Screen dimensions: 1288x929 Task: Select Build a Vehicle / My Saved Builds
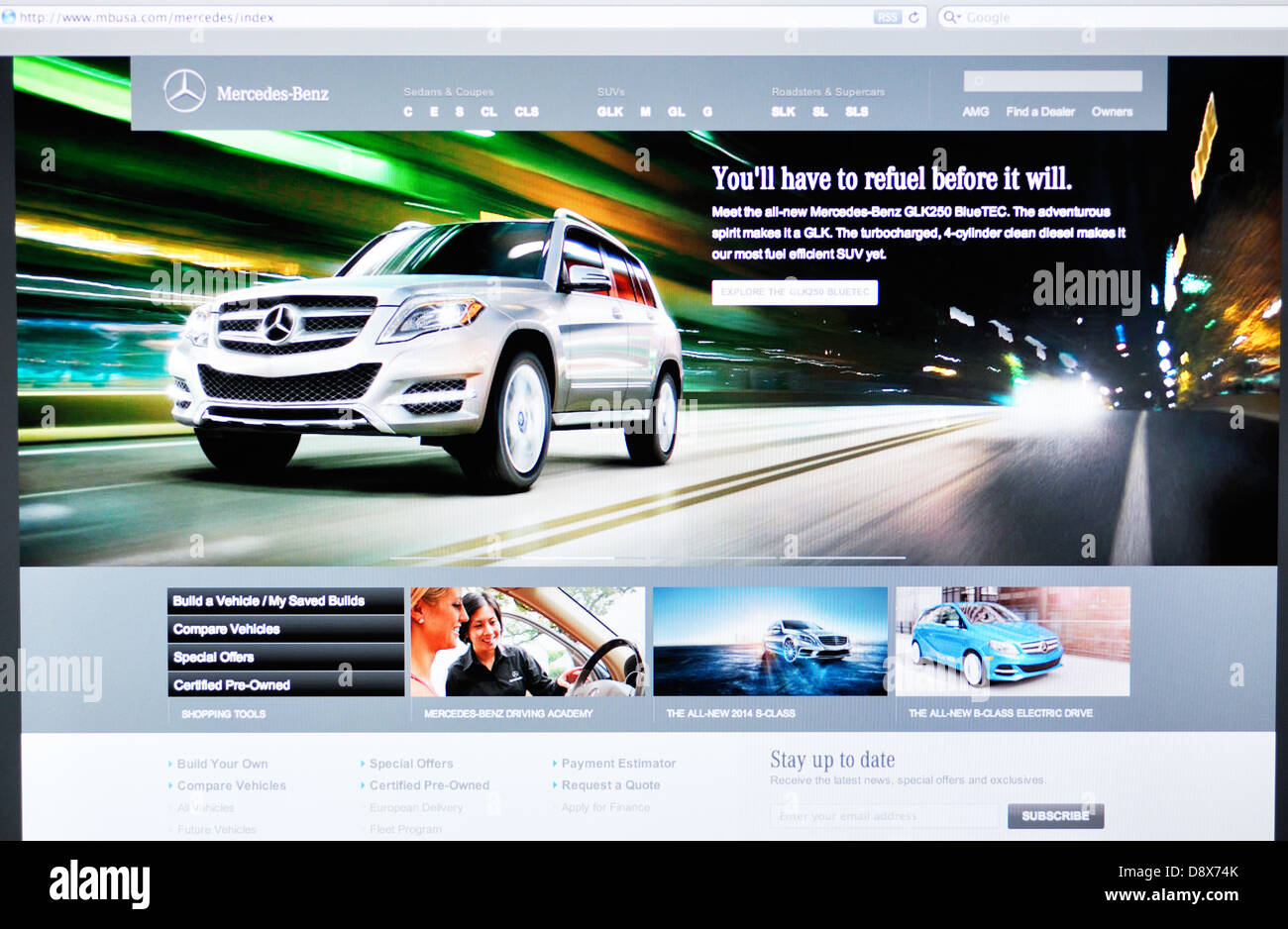point(285,601)
